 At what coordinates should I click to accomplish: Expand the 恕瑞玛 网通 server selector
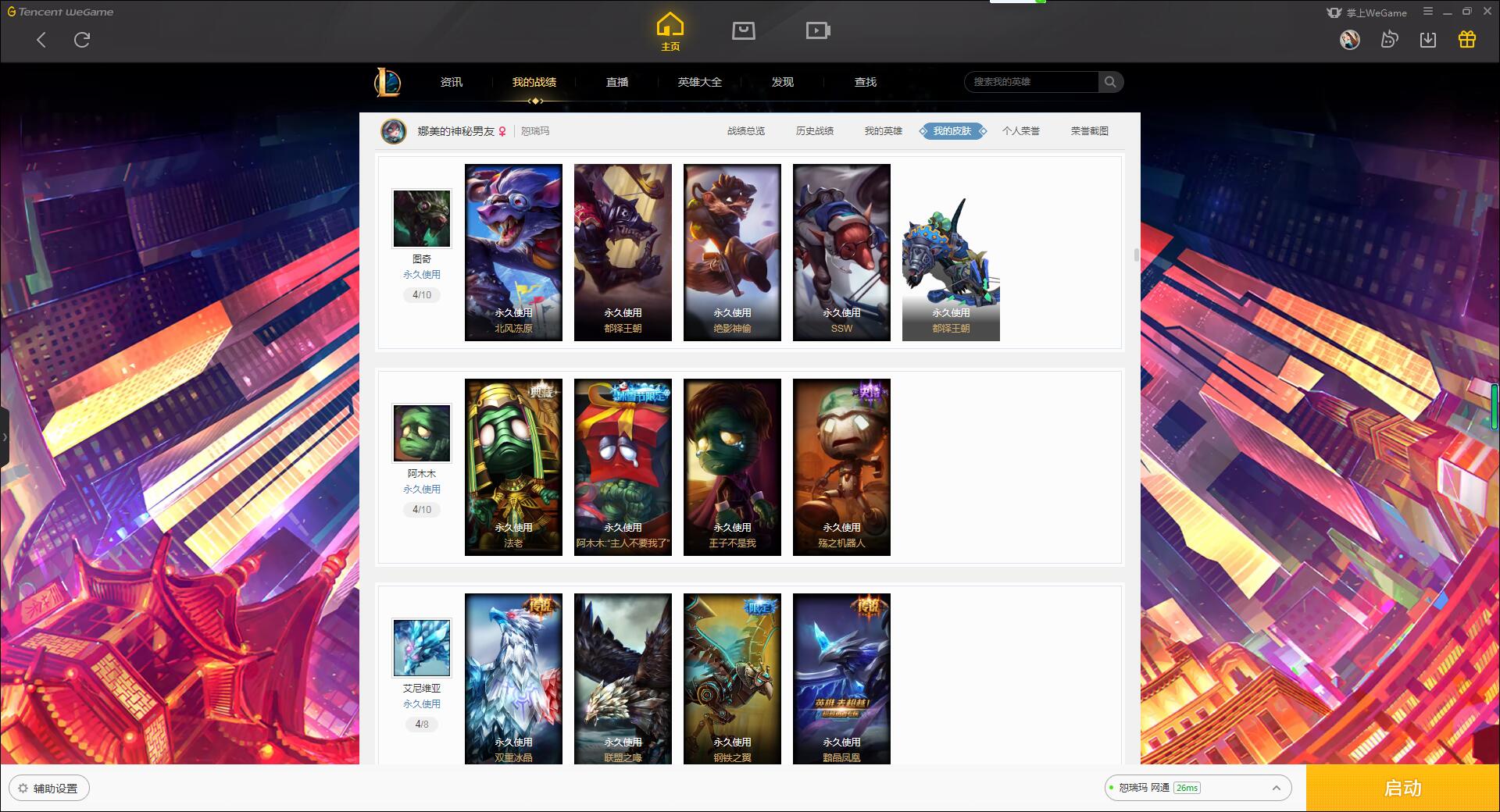click(1197, 788)
